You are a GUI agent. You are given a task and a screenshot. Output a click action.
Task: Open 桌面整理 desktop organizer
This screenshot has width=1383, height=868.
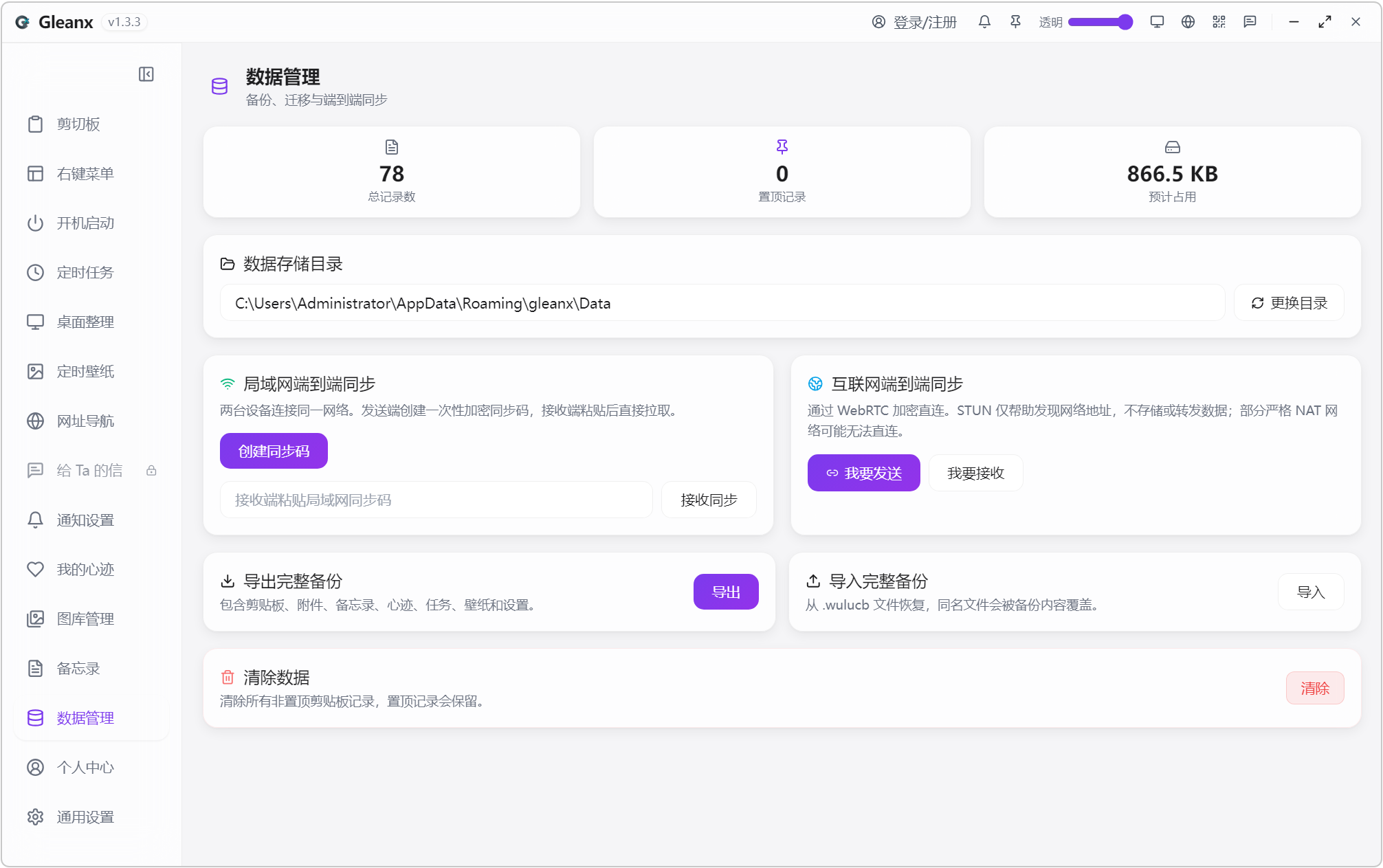tap(92, 322)
